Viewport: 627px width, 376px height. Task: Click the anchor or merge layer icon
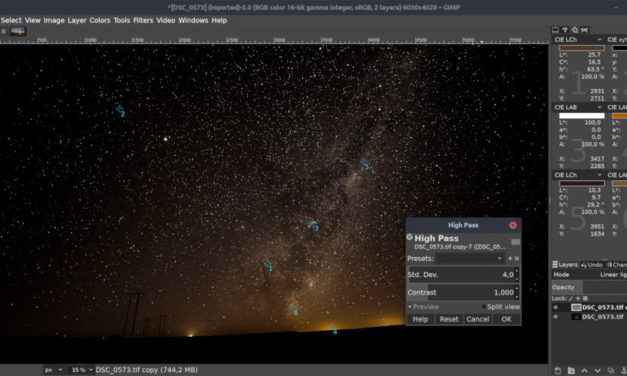[624, 371]
